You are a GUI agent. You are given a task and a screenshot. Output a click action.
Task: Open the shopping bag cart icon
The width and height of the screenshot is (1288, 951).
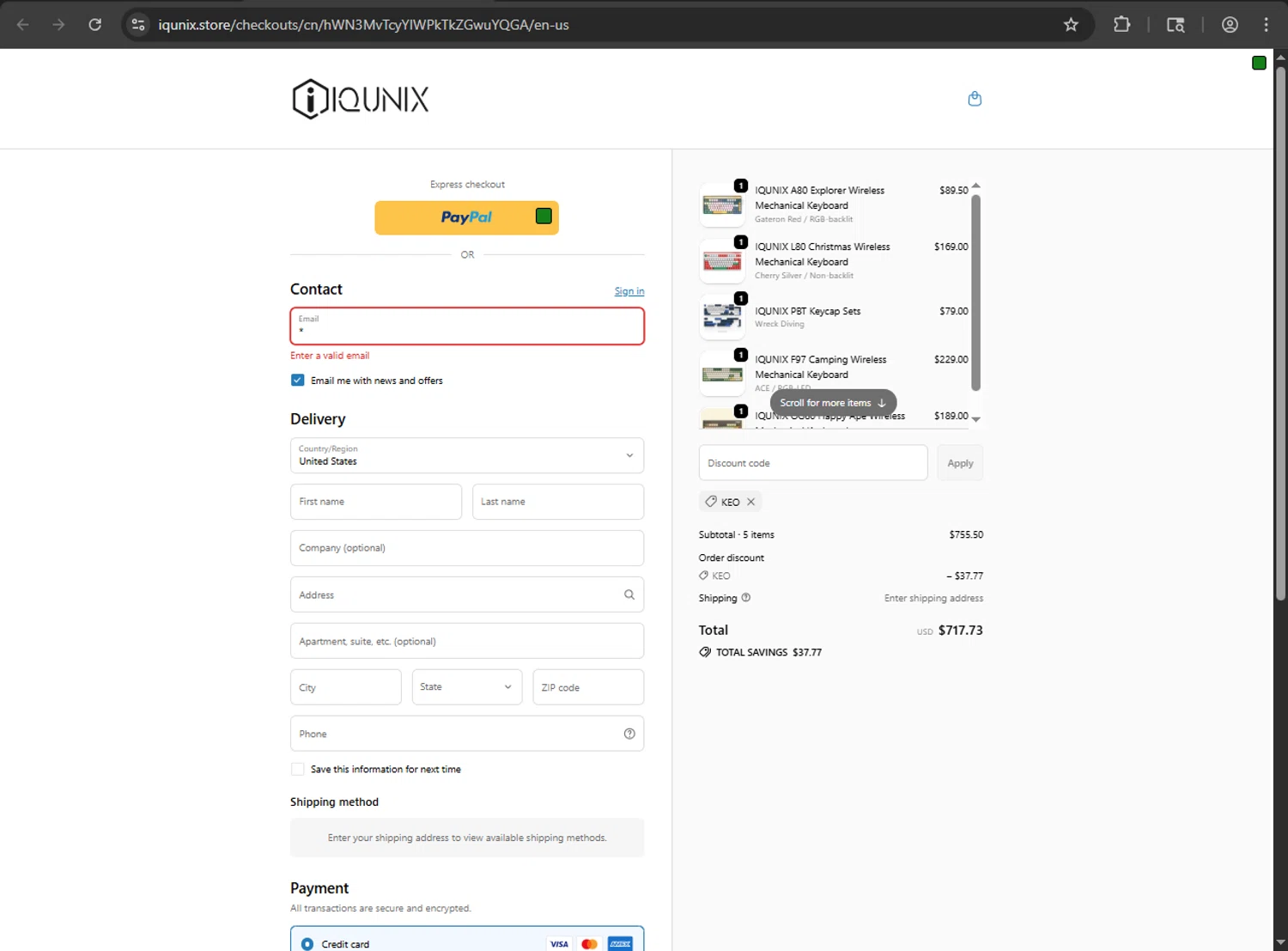(x=975, y=99)
